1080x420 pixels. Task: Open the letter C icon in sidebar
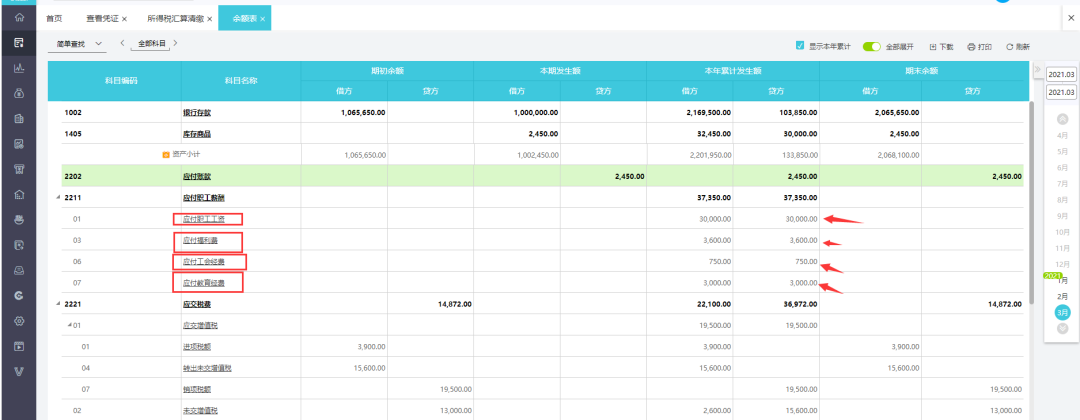pos(19,295)
